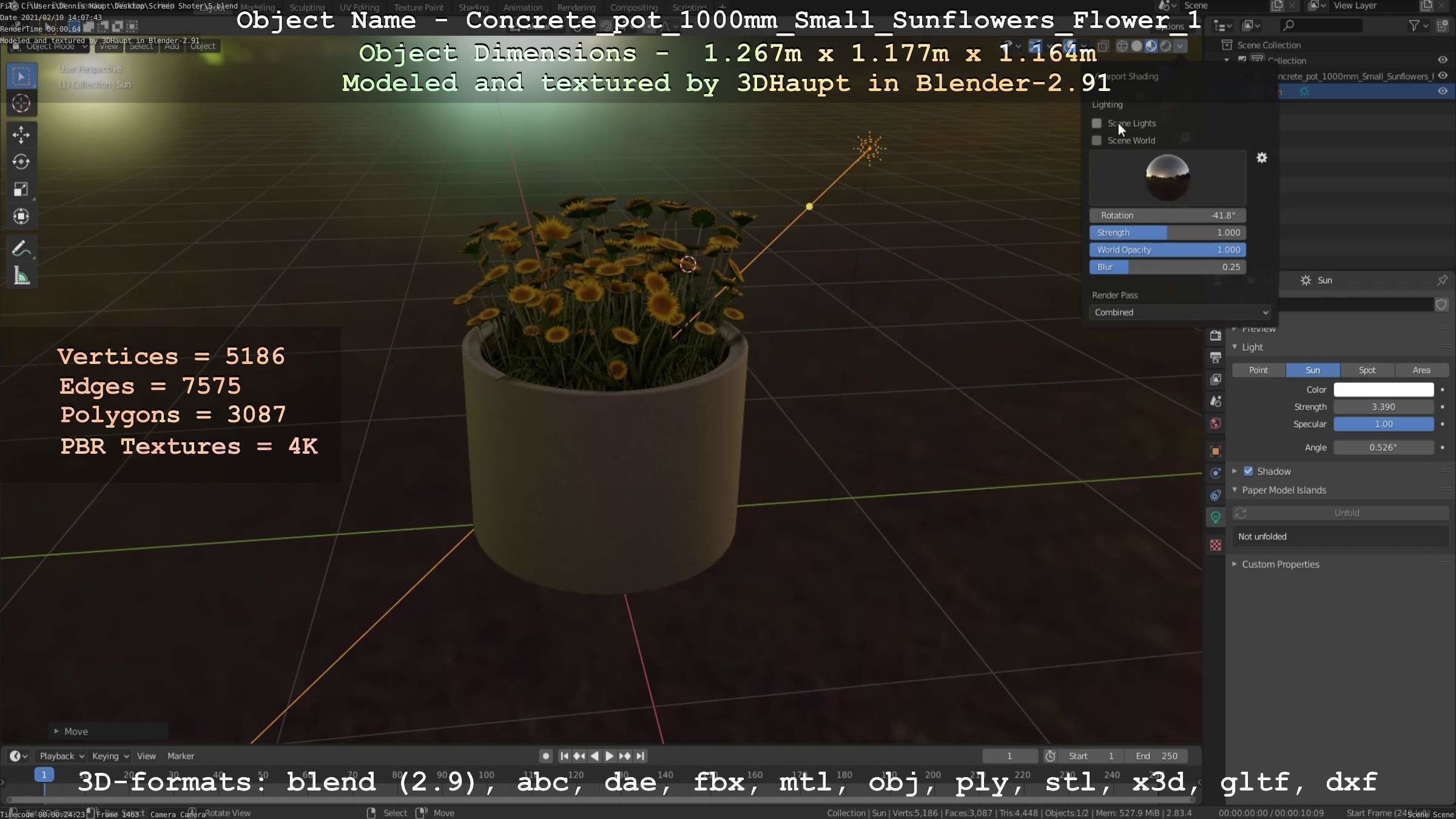
Task: Open Scene properties tab
Action: pyautogui.click(x=1215, y=401)
